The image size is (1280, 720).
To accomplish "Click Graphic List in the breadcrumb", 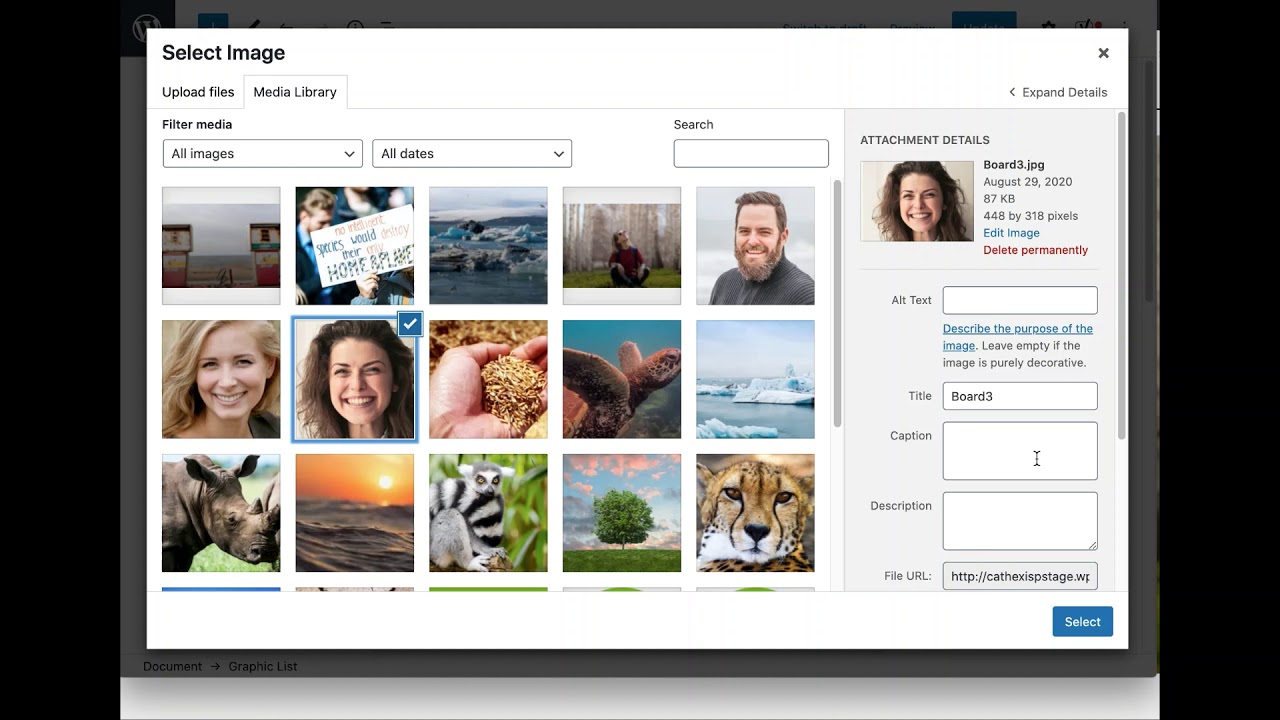I will click(x=263, y=666).
